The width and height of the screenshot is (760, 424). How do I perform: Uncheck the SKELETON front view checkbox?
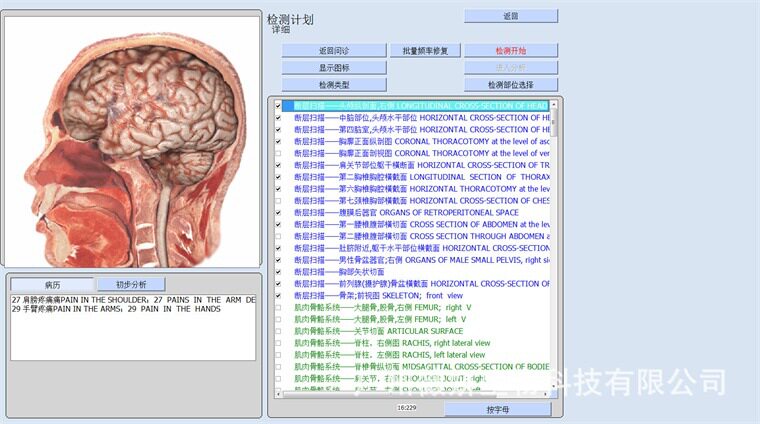click(x=278, y=296)
